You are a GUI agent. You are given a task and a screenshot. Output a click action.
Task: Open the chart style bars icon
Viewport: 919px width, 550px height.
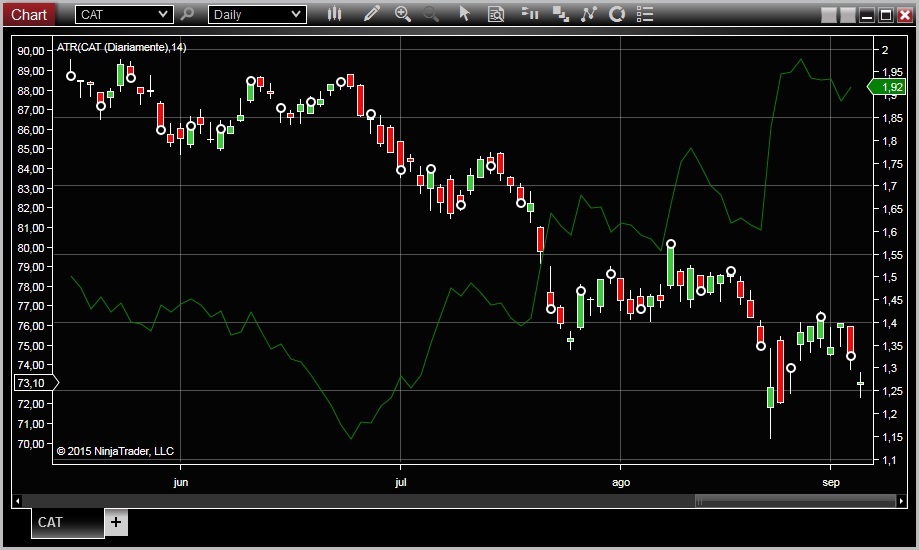334,13
